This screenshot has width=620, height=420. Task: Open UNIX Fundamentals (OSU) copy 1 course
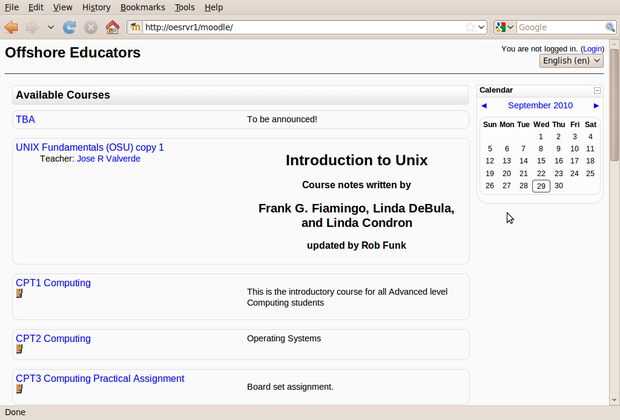click(x=89, y=147)
